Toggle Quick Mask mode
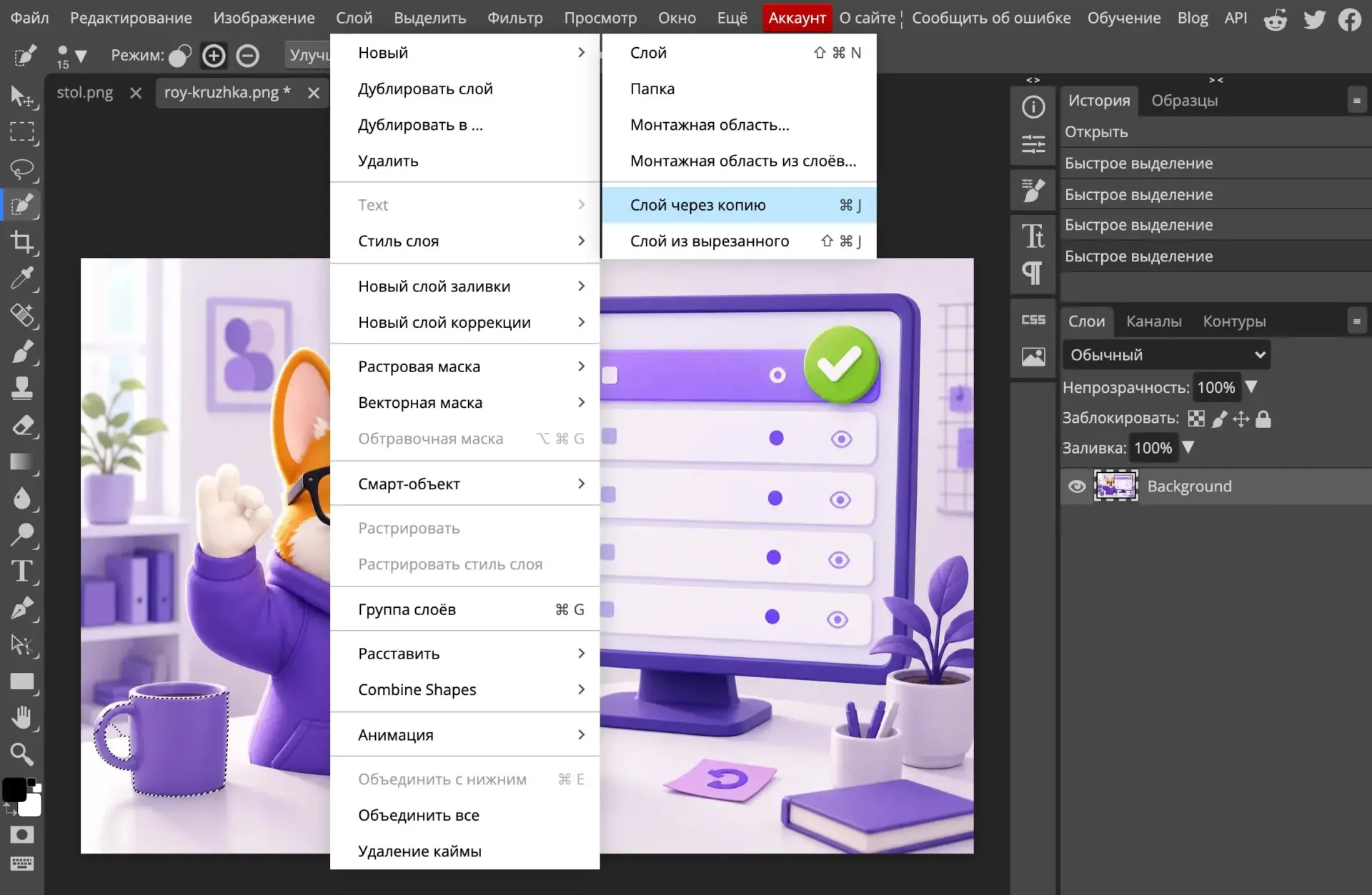The width and height of the screenshot is (1372, 895). pyautogui.click(x=21, y=834)
